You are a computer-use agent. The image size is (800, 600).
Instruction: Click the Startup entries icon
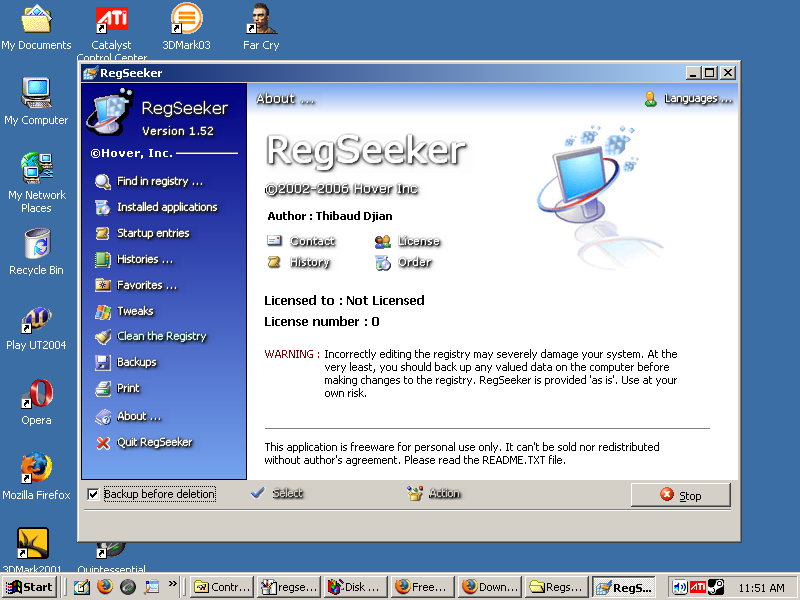pyautogui.click(x=102, y=233)
